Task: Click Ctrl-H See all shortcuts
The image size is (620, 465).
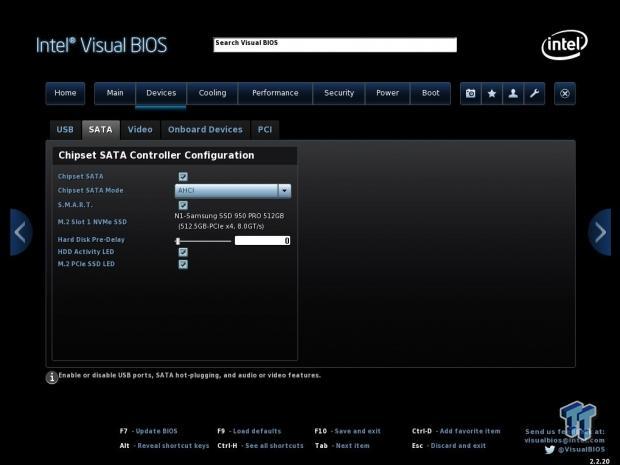Action: (260, 446)
